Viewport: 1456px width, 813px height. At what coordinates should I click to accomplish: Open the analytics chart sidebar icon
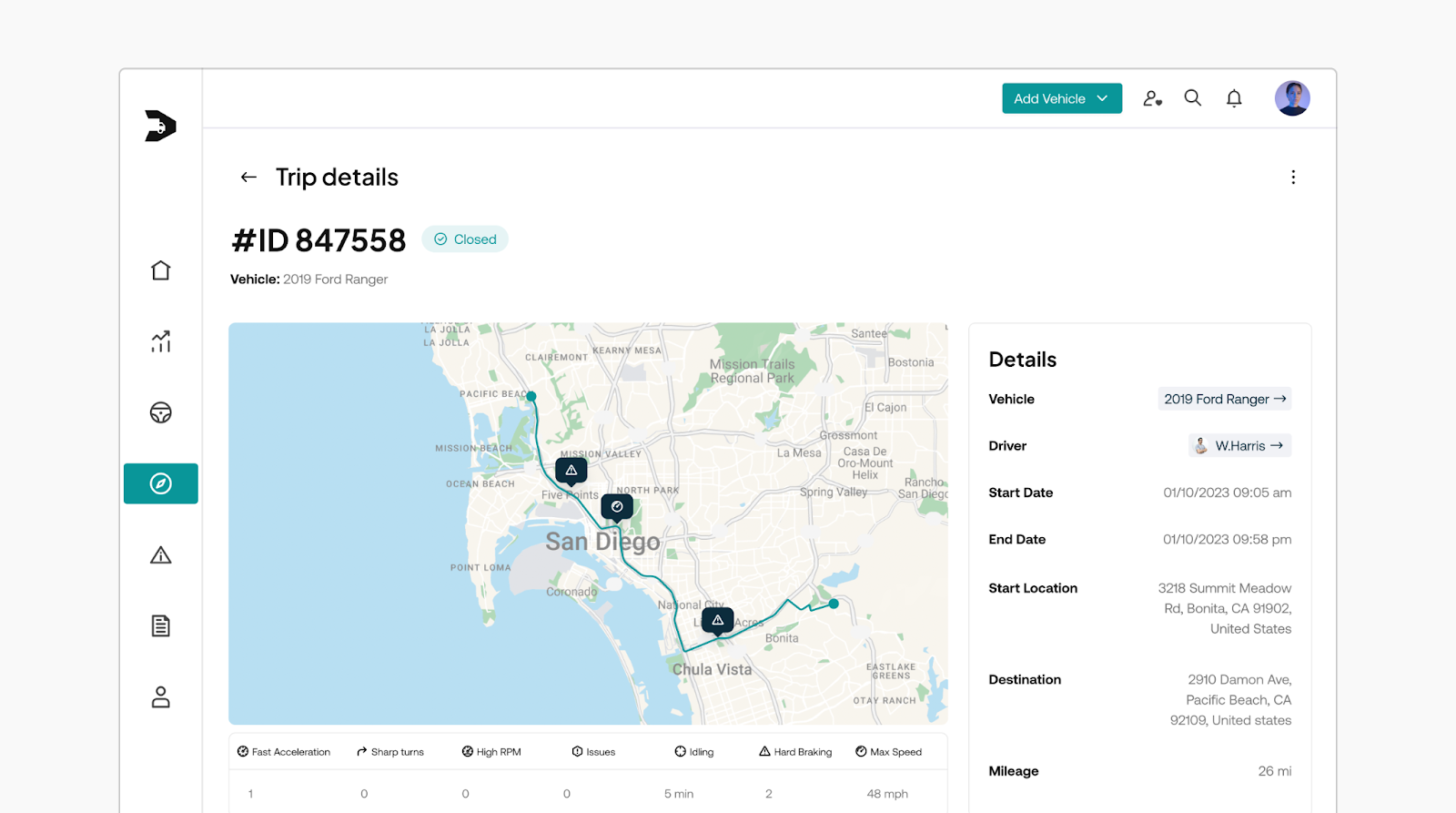160,341
